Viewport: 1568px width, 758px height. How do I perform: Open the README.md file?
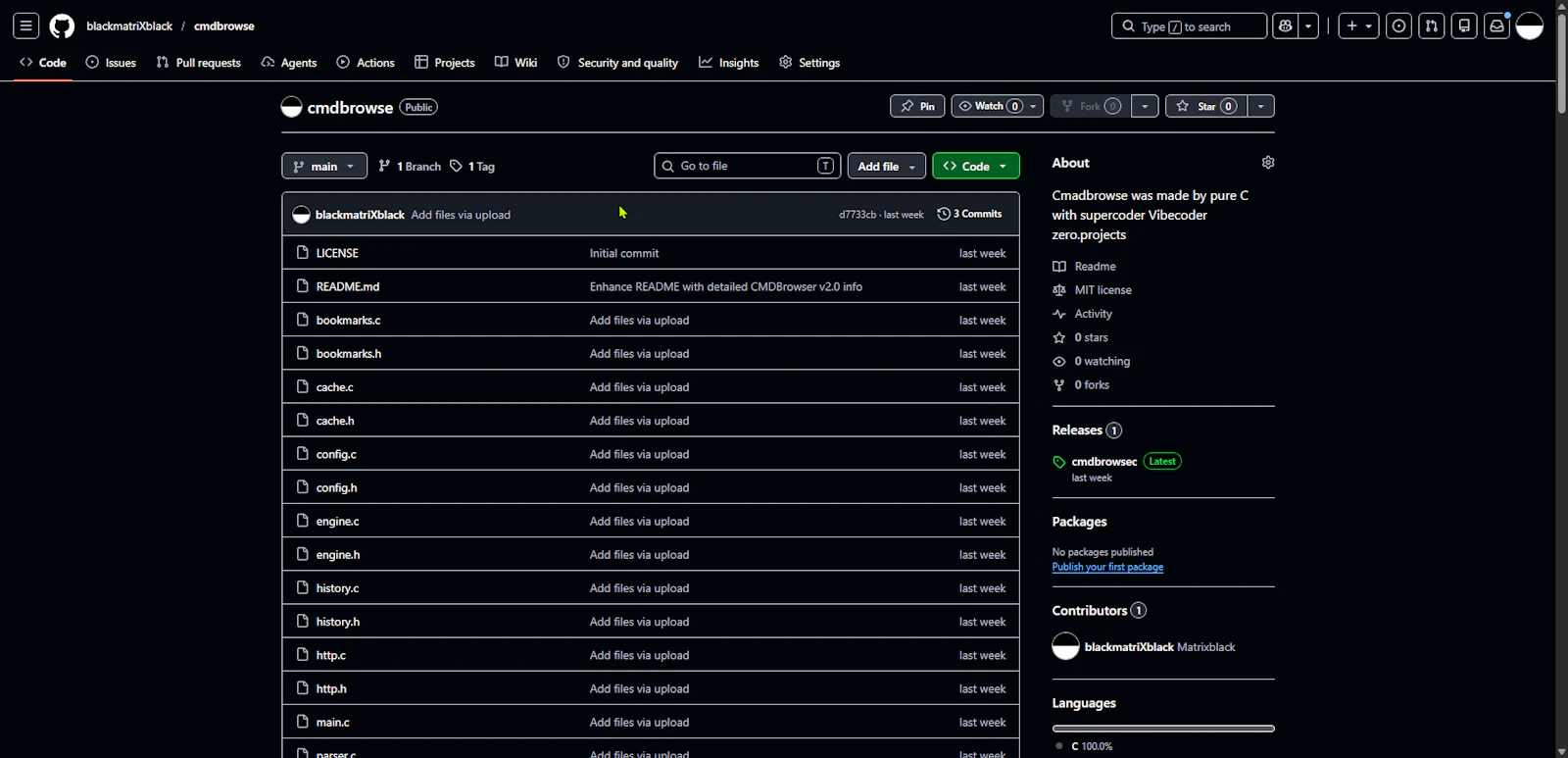348,287
